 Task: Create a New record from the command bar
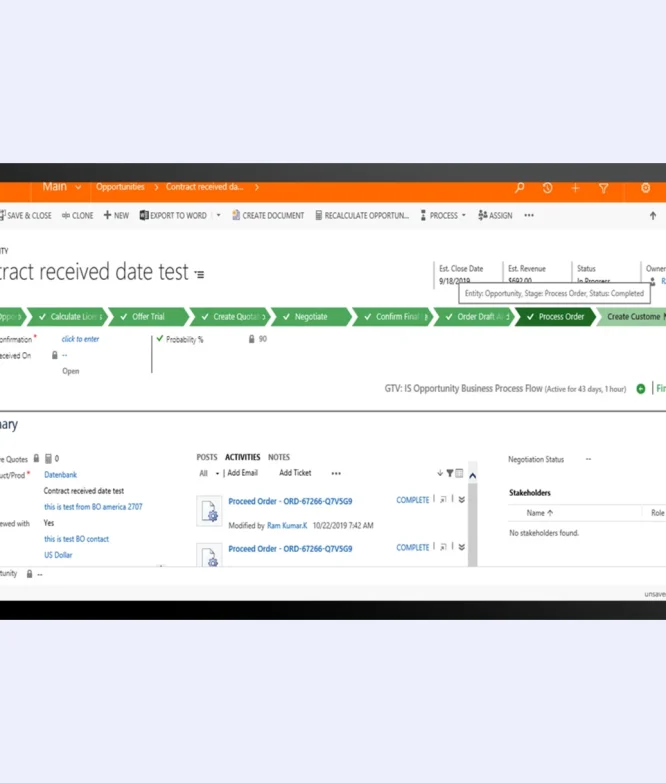pos(116,215)
